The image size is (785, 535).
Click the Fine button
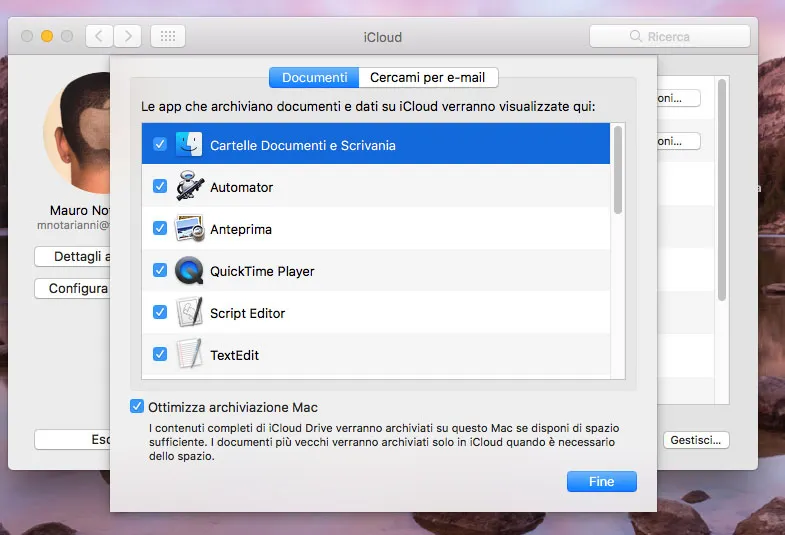[602, 481]
